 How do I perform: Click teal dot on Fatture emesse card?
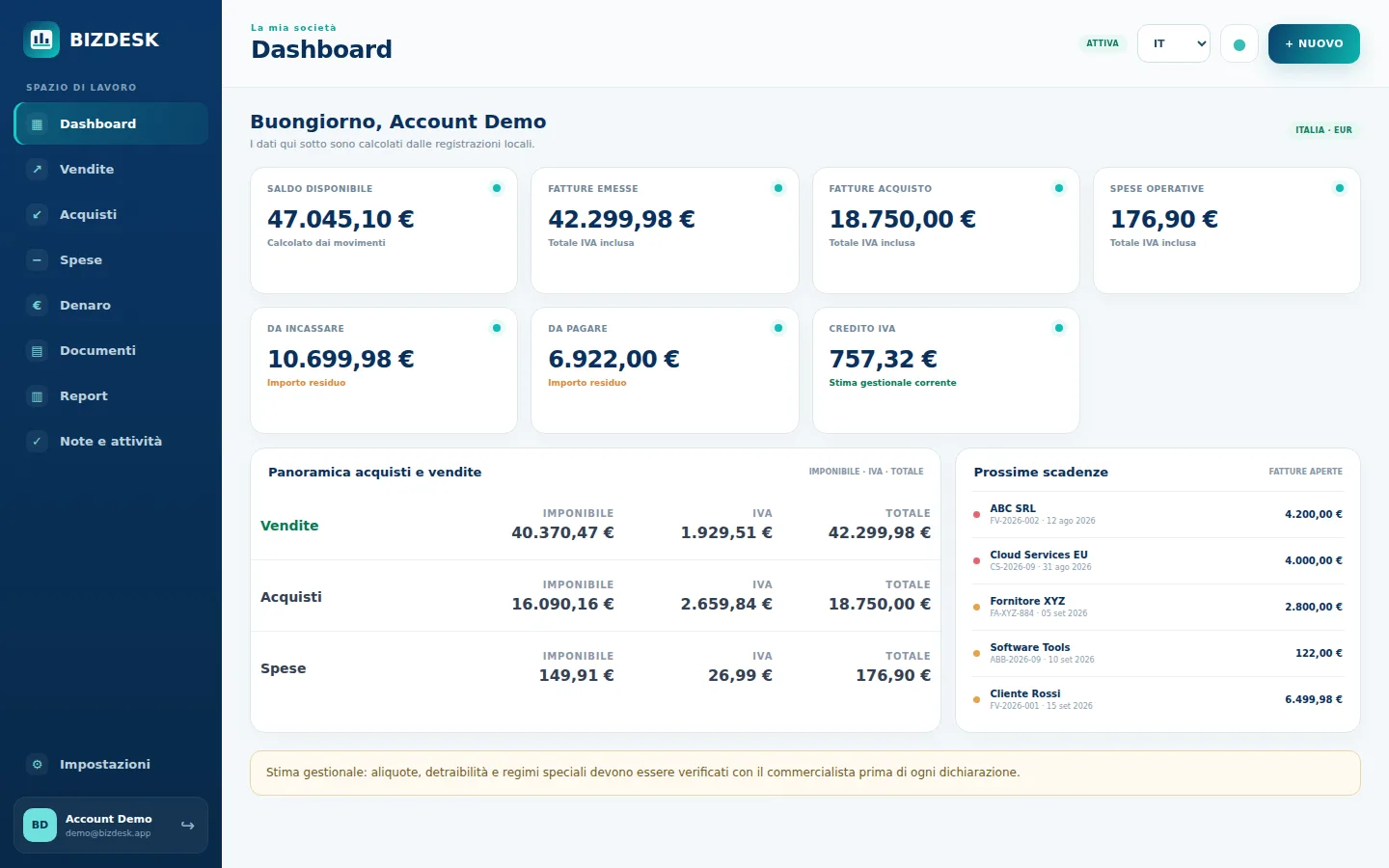778,188
